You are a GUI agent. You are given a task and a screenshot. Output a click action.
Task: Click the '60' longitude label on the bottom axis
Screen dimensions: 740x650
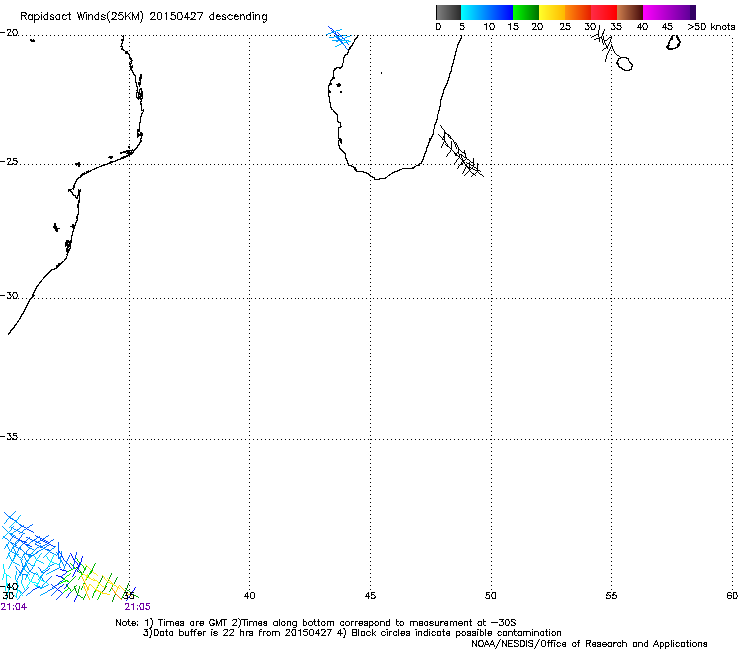732,596
